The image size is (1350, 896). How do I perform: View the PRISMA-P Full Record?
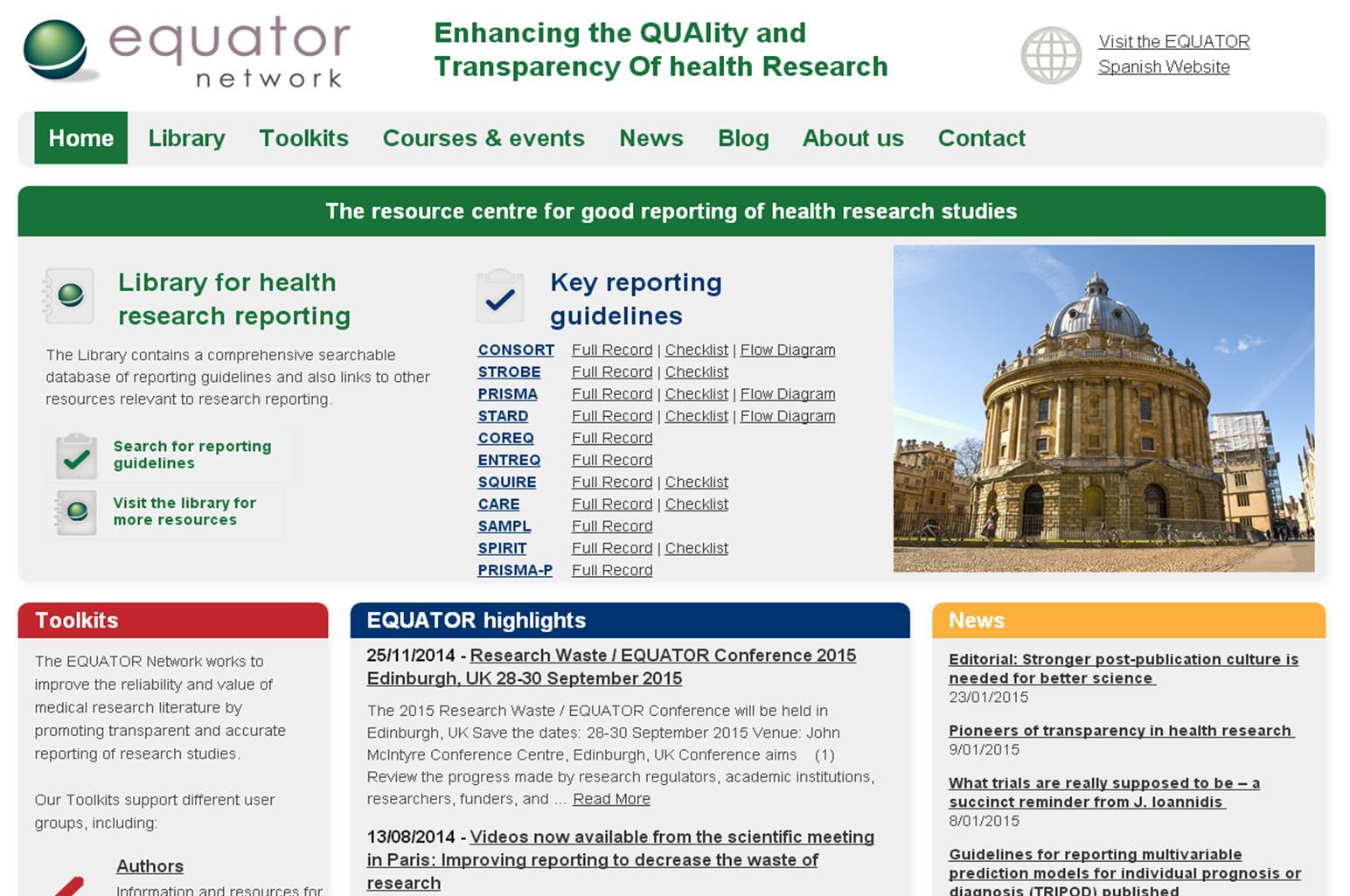[x=611, y=570]
